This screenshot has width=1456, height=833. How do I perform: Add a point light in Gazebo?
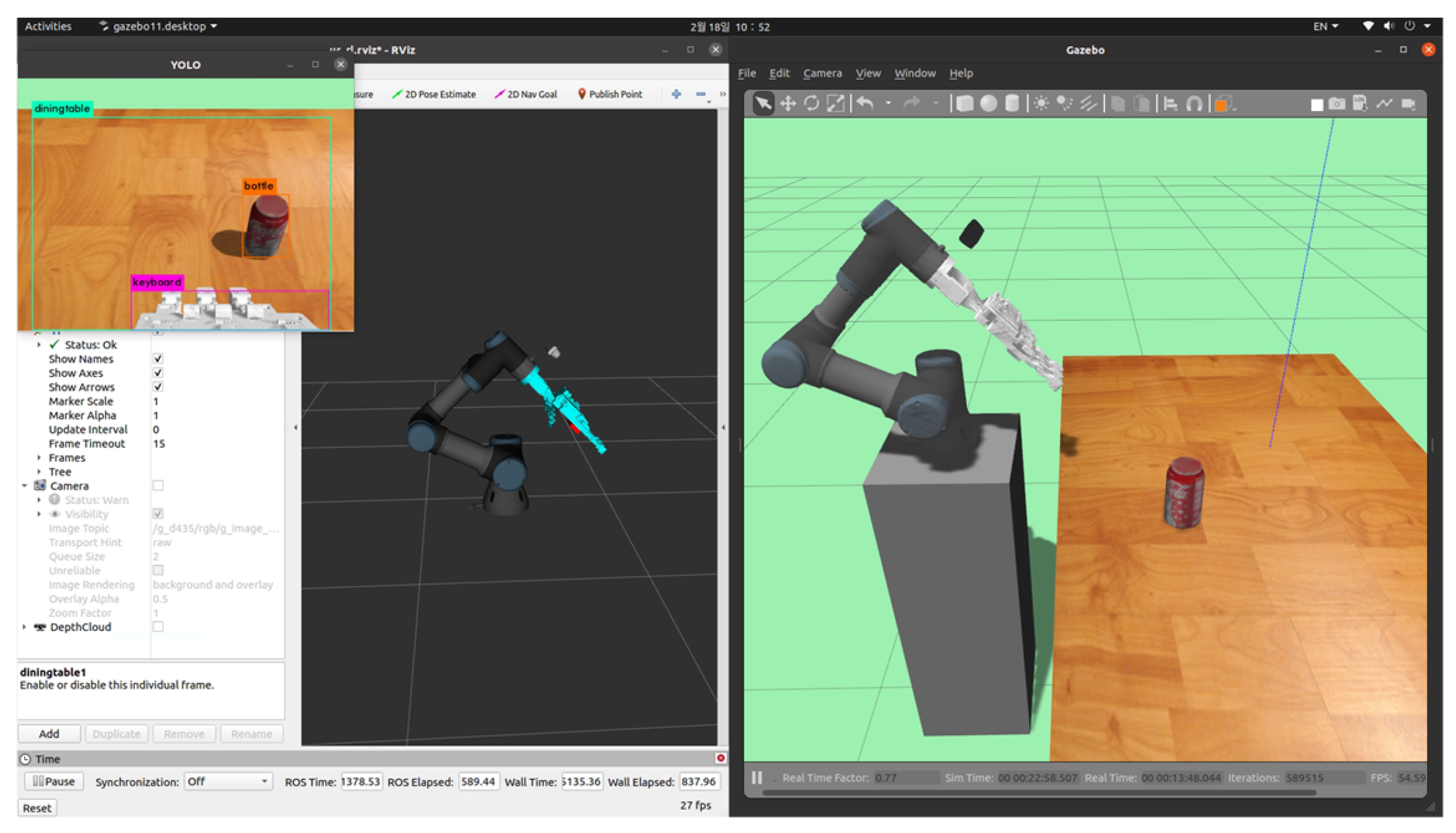coord(1040,104)
